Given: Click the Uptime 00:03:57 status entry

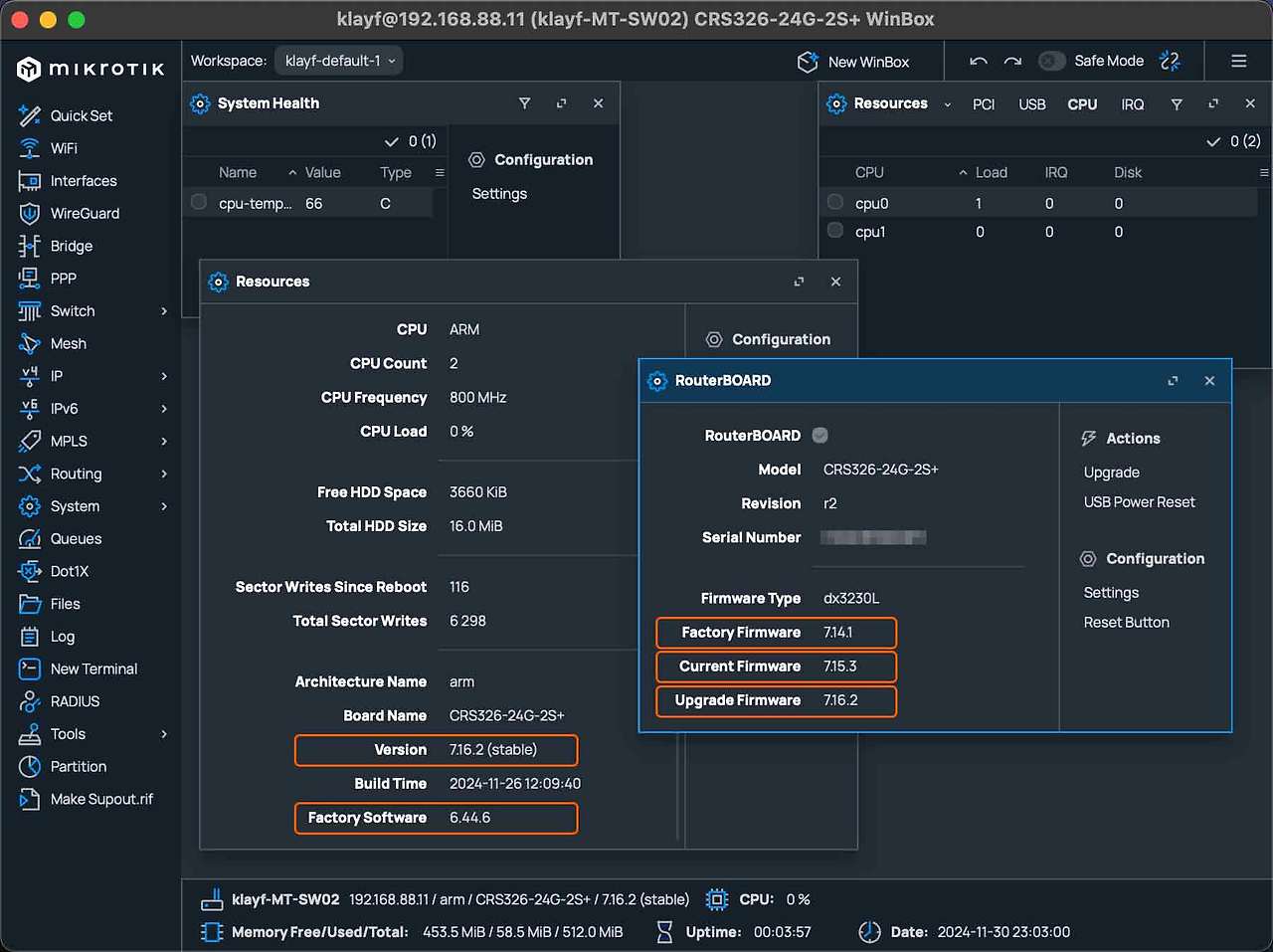Looking at the screenshot, I should point(733,932).
